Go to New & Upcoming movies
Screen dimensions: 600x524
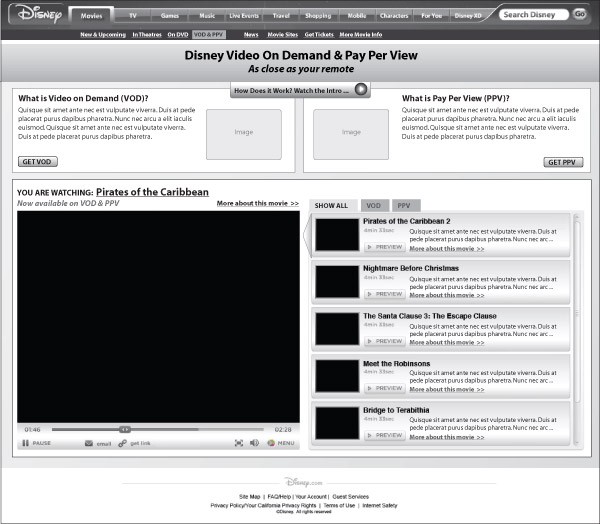(103, 34)
